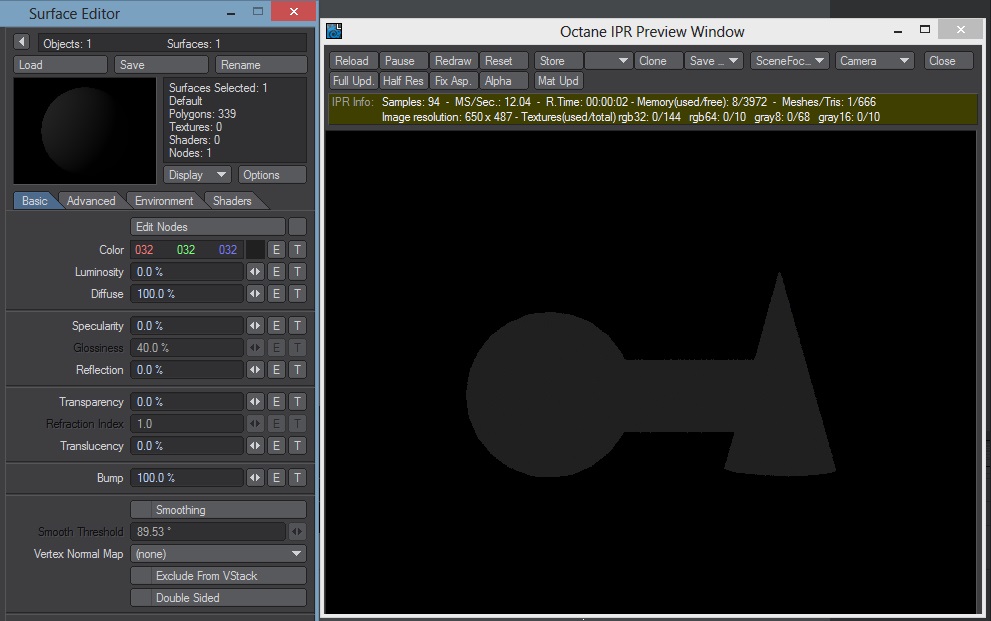Click the Diffuse mini-slider arrows

(x=255, y=294)
